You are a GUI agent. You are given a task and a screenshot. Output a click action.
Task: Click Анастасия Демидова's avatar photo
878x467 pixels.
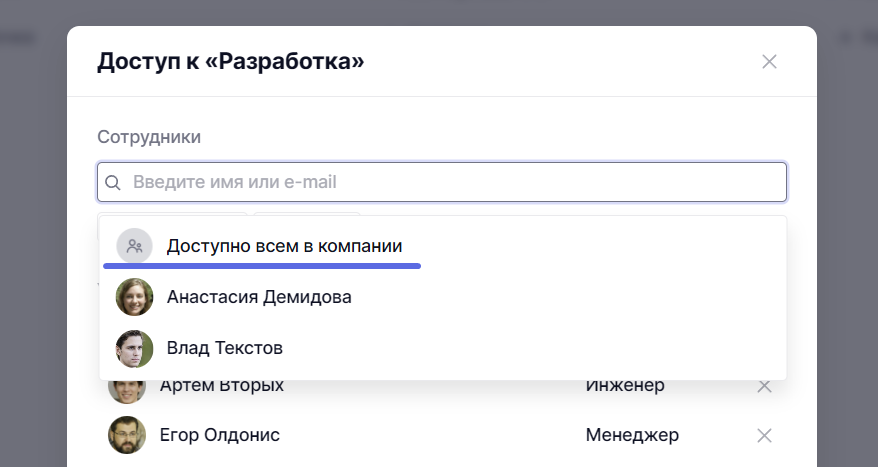134,297
